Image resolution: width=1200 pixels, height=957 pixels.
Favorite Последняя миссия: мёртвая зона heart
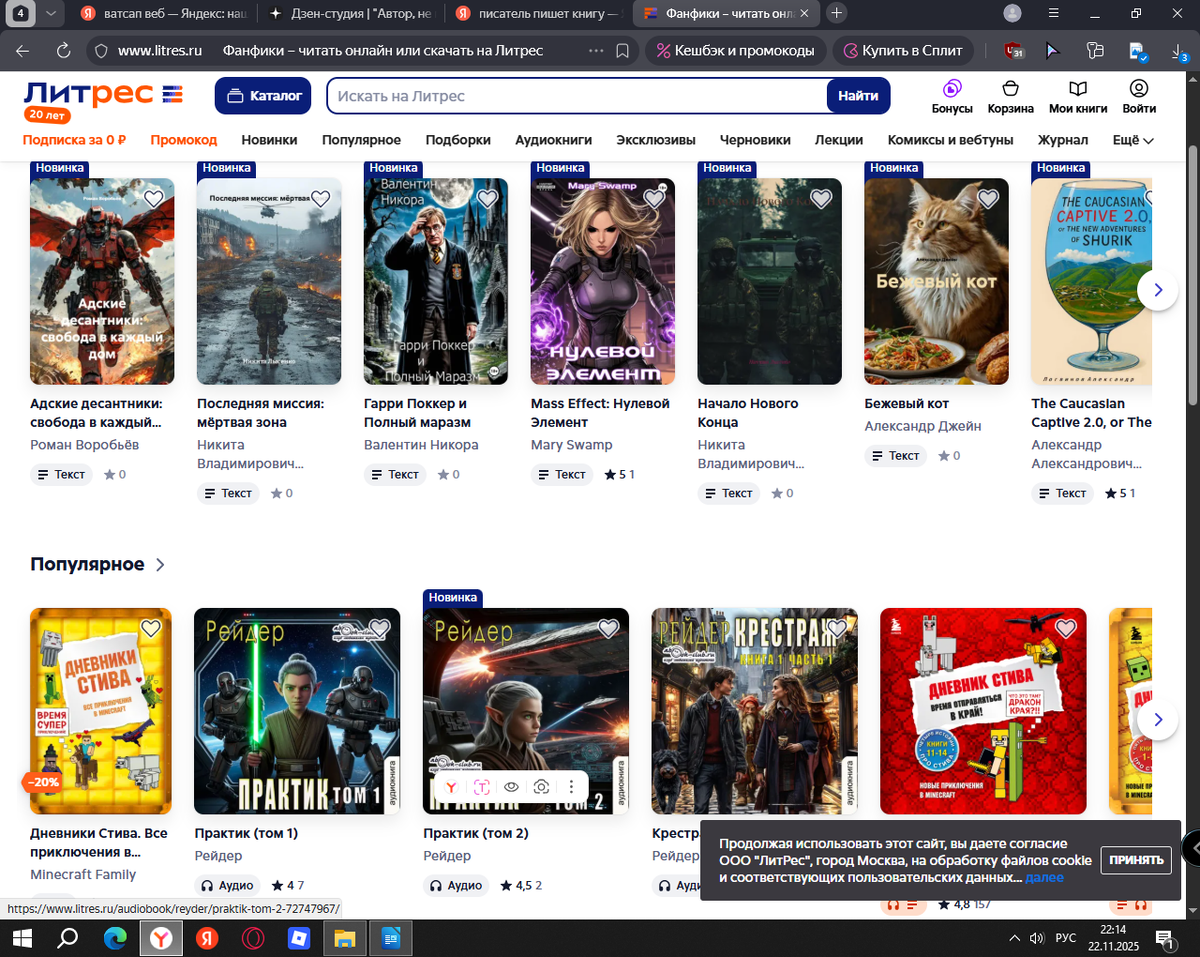[x=320, y=199]
